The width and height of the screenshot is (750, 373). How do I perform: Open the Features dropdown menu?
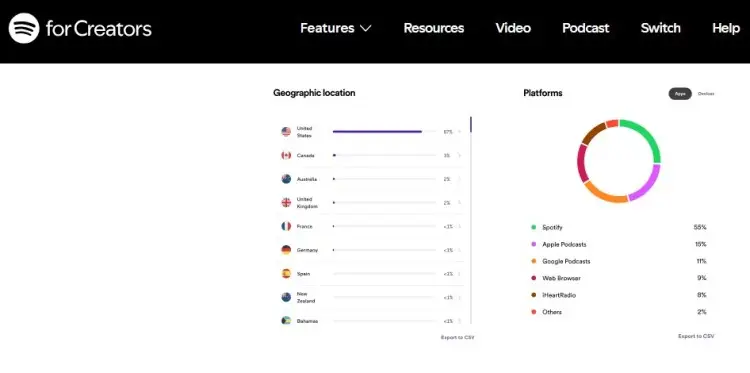pyautogui.click(x=336, y=28)
